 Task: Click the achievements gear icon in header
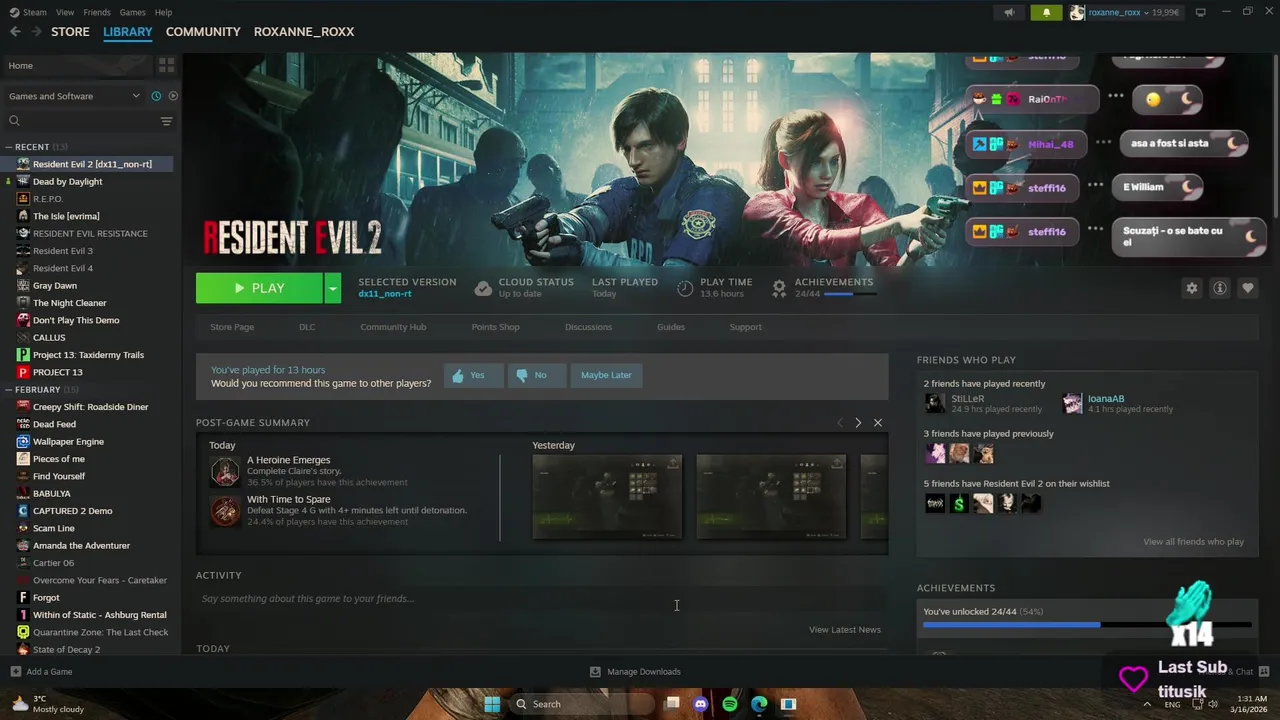tap(779, 288)
